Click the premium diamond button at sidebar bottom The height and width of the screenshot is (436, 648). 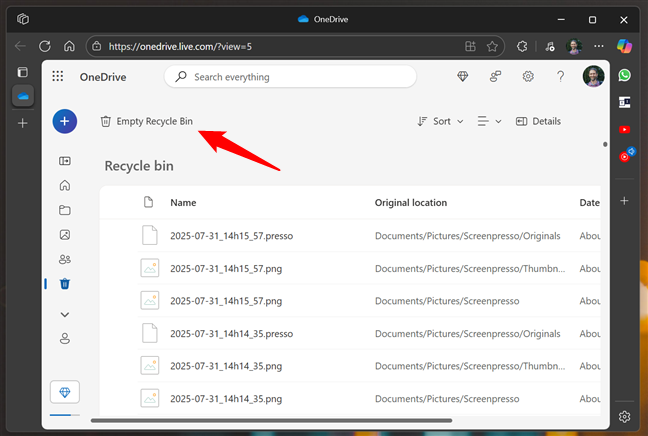click(x=65, y=392)
